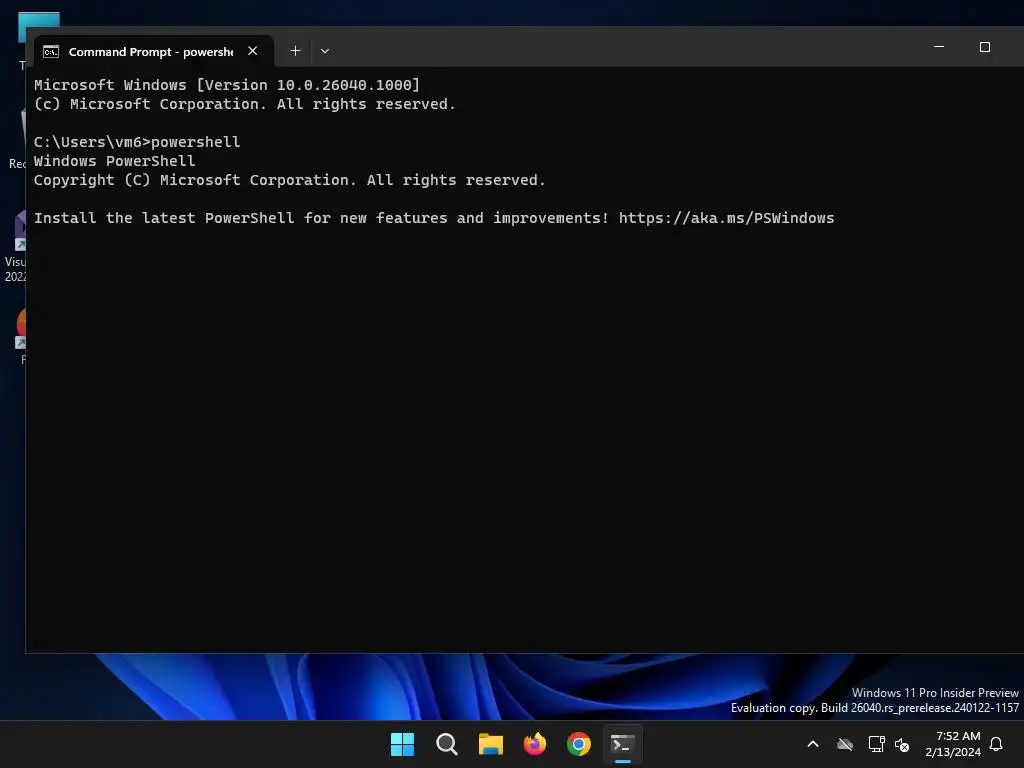The image size is (1024, 768).
Task: Launch Google Chrome from taskbar
Action: pos(579,744)
